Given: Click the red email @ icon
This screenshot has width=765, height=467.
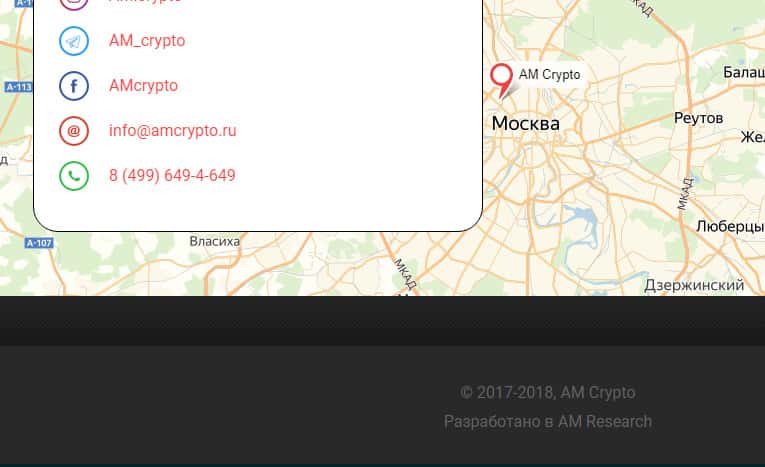Looking at the screenshot, I should click(74, 131).
